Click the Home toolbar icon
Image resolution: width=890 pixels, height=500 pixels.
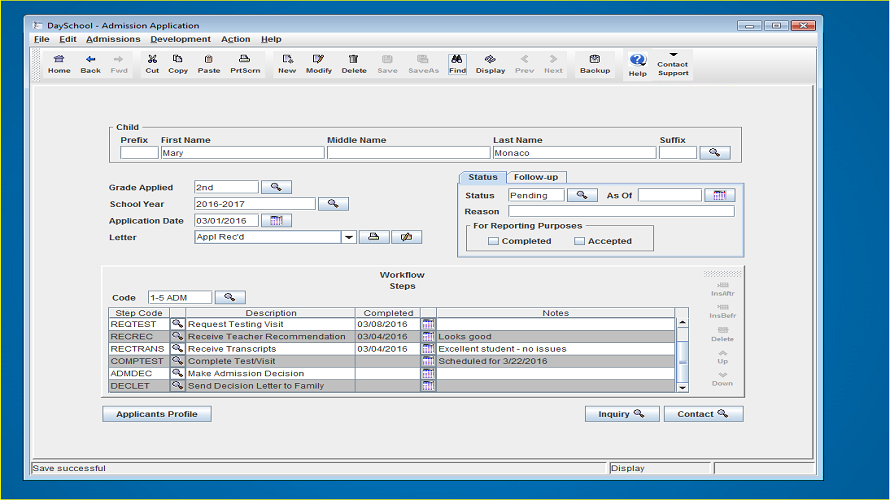pyautogui.click(x=59, y=64)
